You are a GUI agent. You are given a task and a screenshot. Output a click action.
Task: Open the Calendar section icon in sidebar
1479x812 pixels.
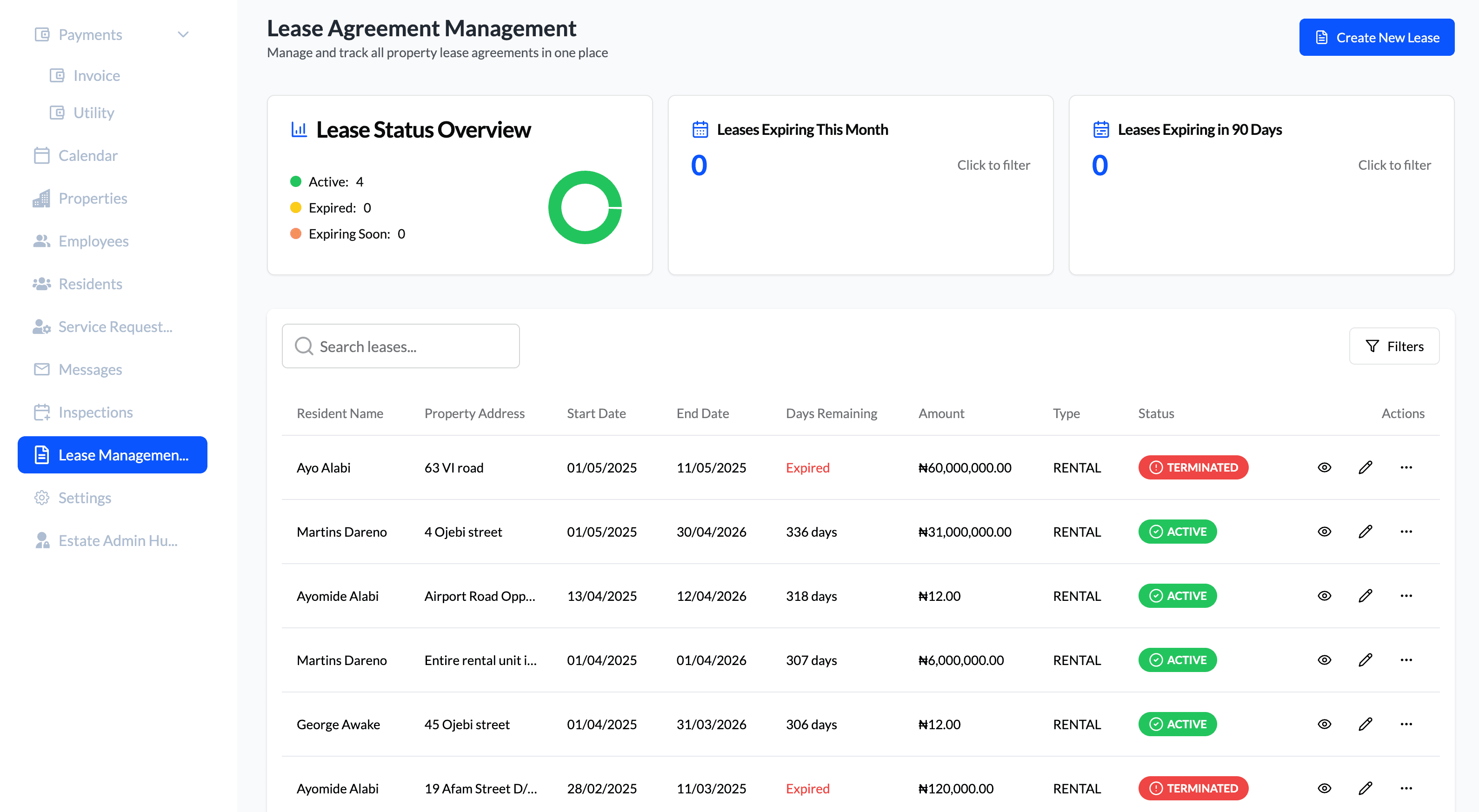pyautogui.click(x=41, y=155)
